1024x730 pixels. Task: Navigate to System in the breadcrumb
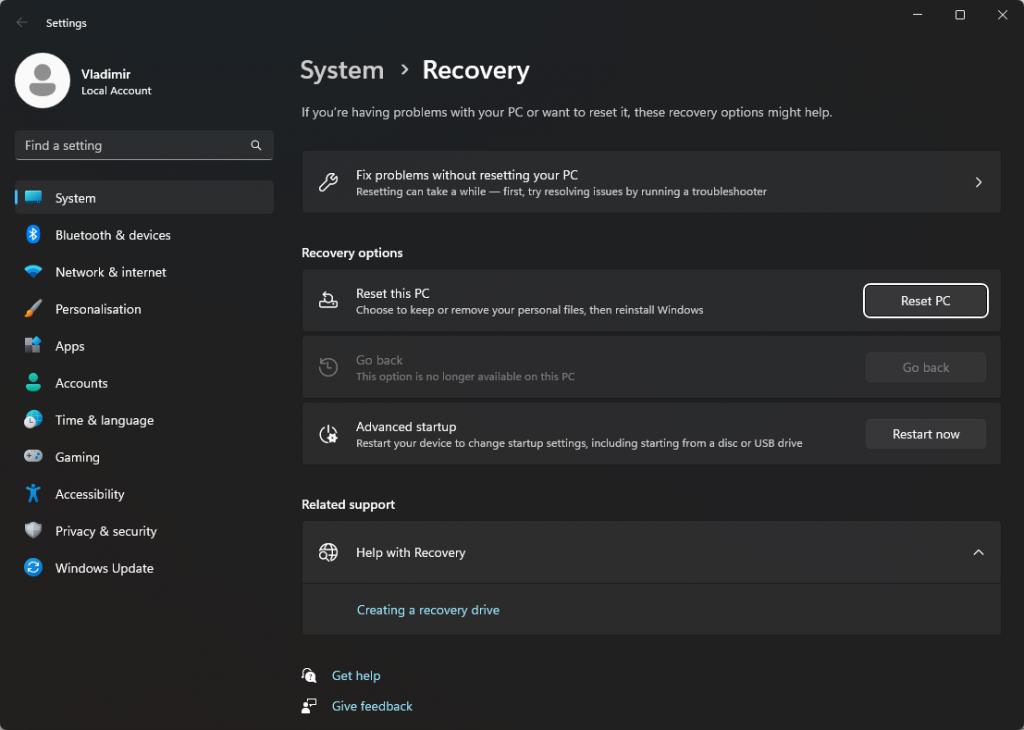pyautogui.click(x=342, y=70)
